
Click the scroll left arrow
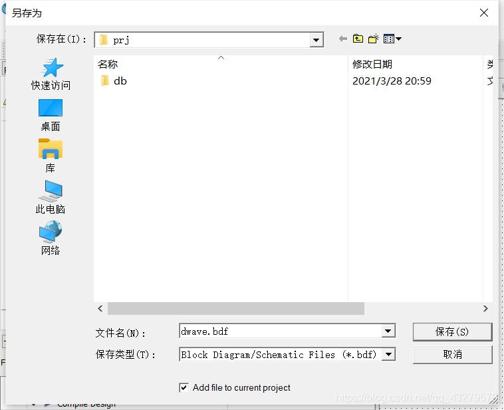(x=100, y=309)
